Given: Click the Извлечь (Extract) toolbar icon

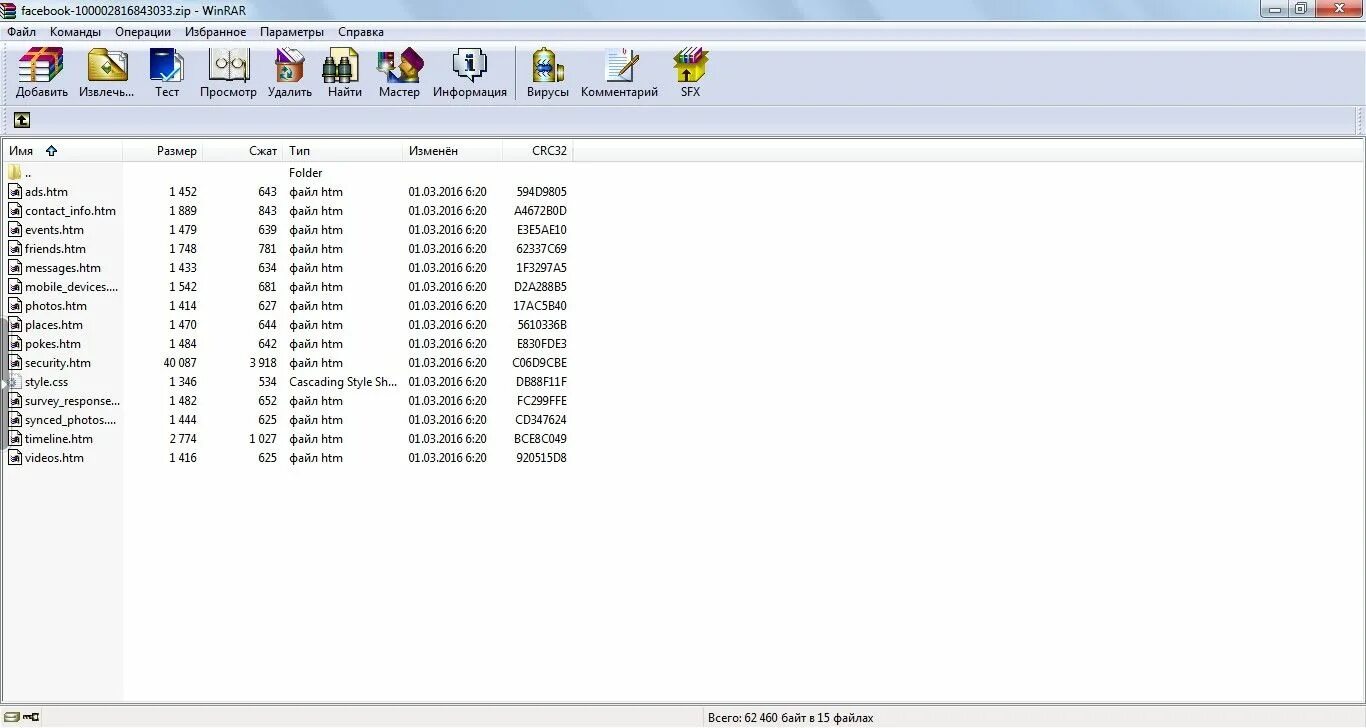Looking at the screenshot, I should click(x=107, y=66).
